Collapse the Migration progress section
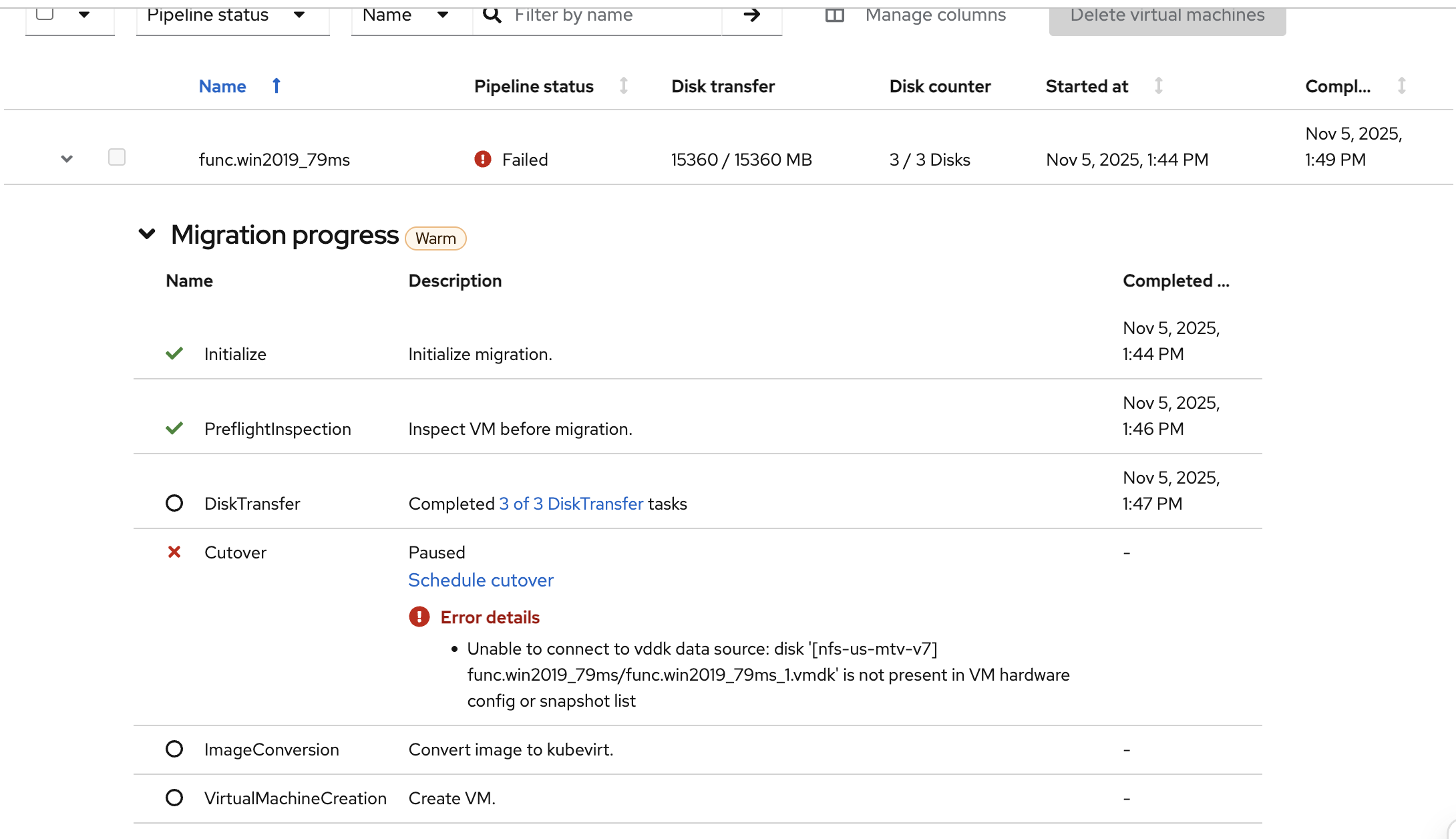The width and height of the screenshot is (1456, 839). coord(147,234)
